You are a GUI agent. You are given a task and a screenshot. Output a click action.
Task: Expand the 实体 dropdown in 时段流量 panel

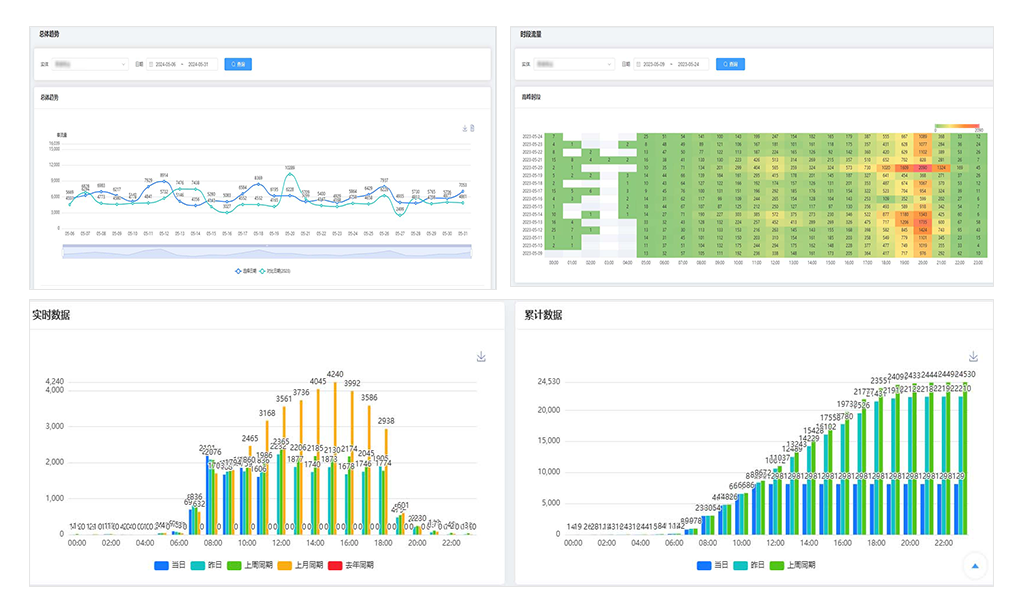tap(574, 65)
